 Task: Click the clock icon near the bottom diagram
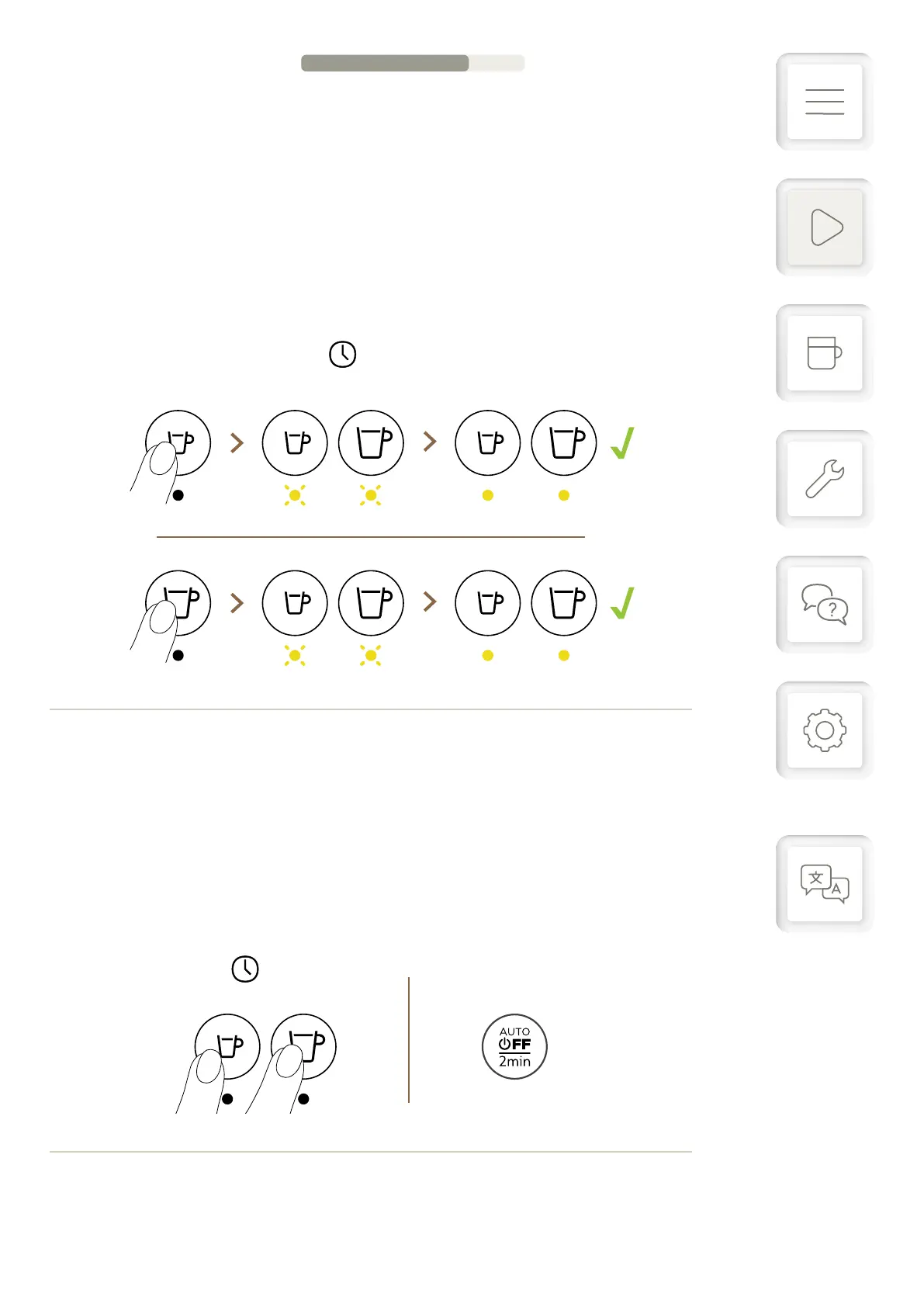[245, 969]
